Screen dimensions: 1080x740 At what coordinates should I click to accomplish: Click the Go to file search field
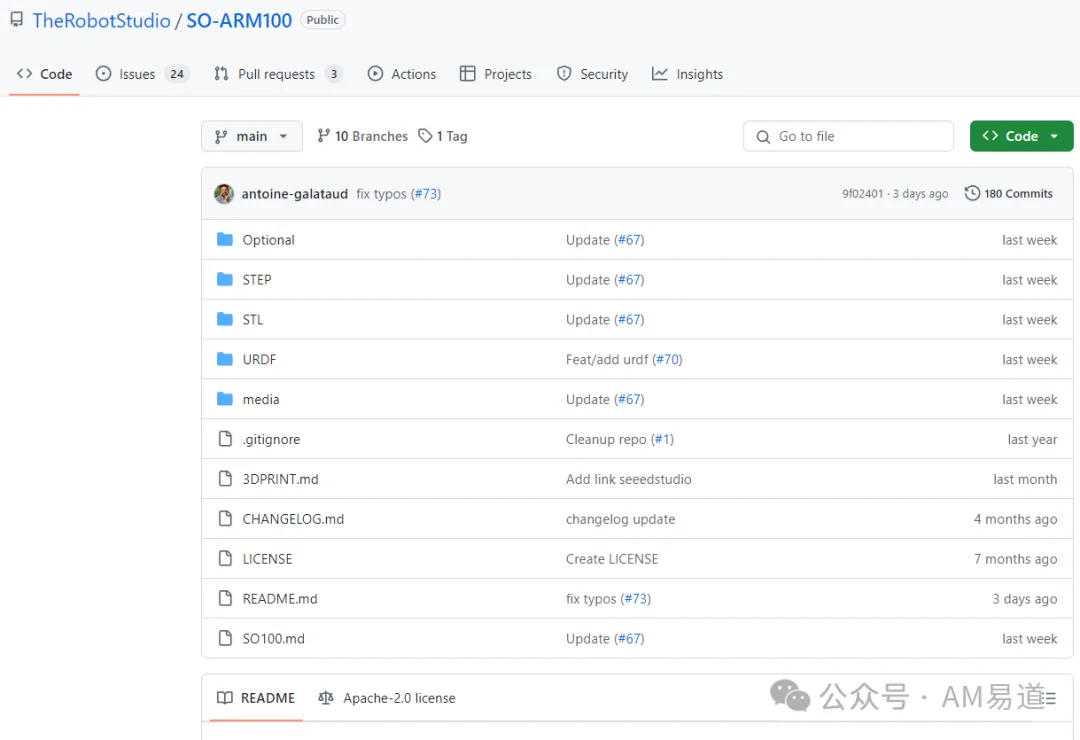pyautogui.click(x=849, y=136)
